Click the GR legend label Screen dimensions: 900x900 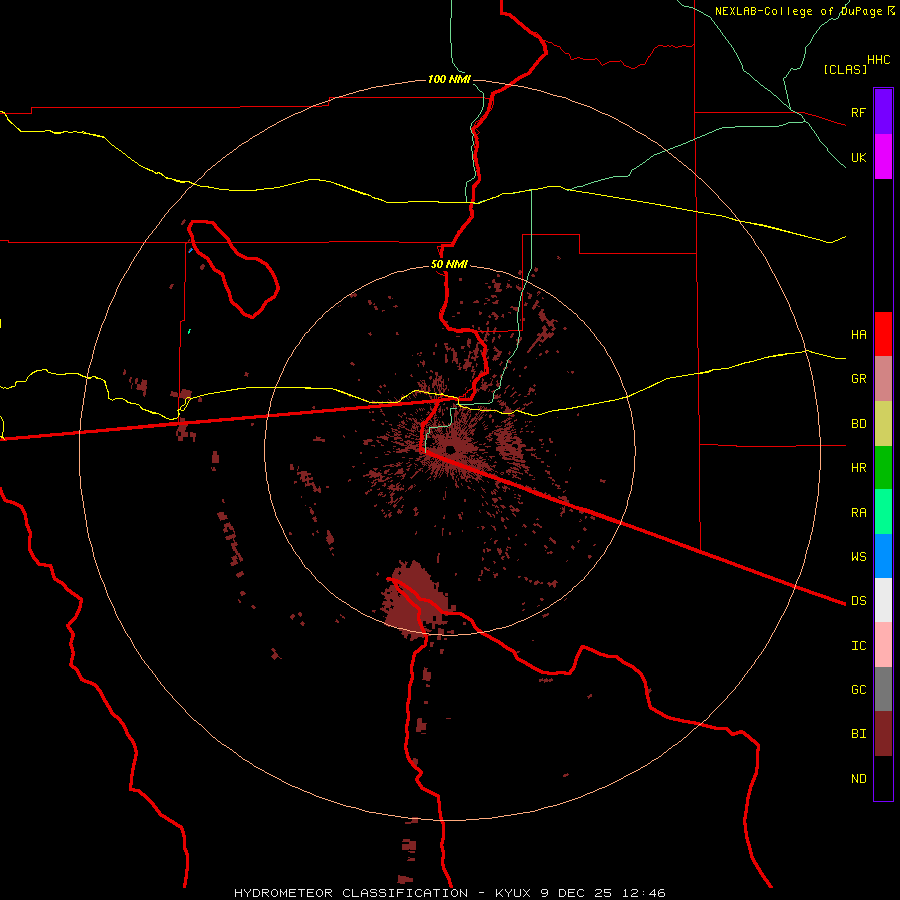coord(858,379)
